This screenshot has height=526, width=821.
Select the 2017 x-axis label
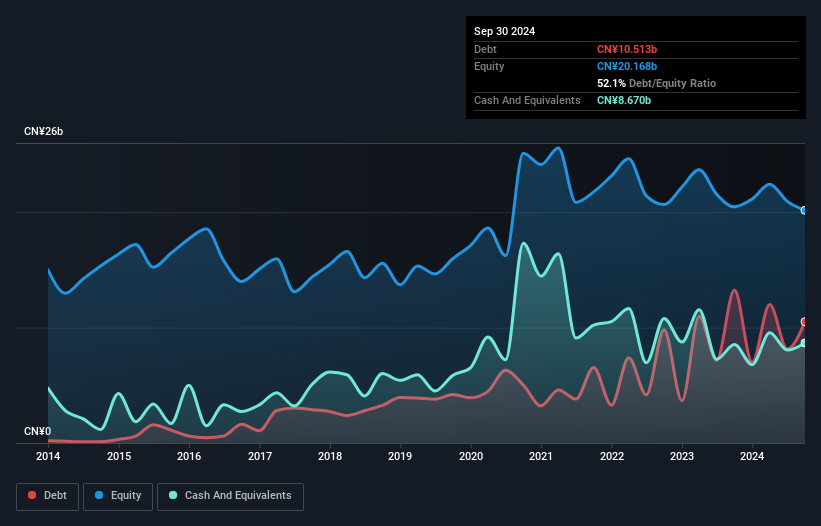260,456
